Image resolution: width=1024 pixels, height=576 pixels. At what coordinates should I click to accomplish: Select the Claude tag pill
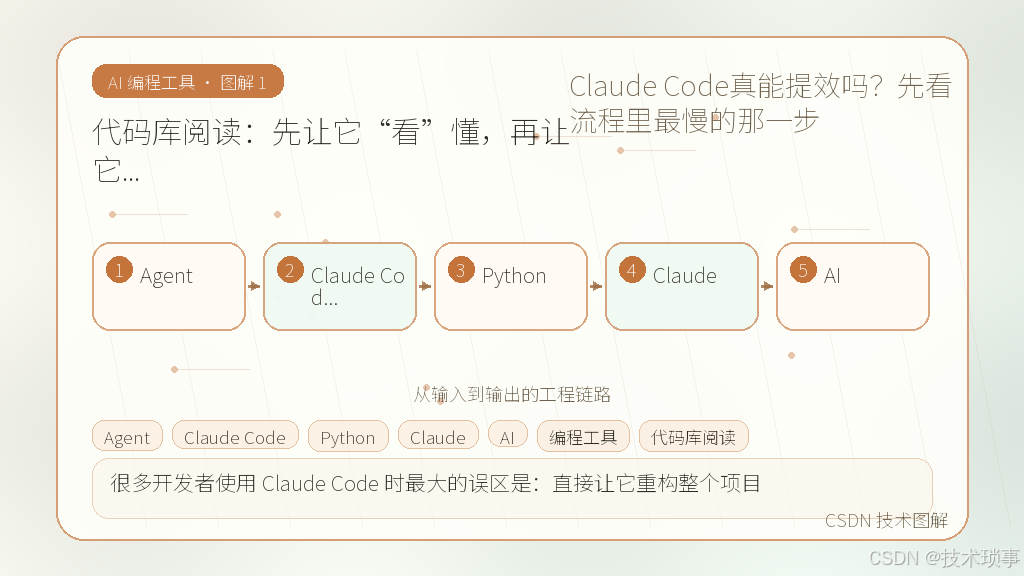438,436
